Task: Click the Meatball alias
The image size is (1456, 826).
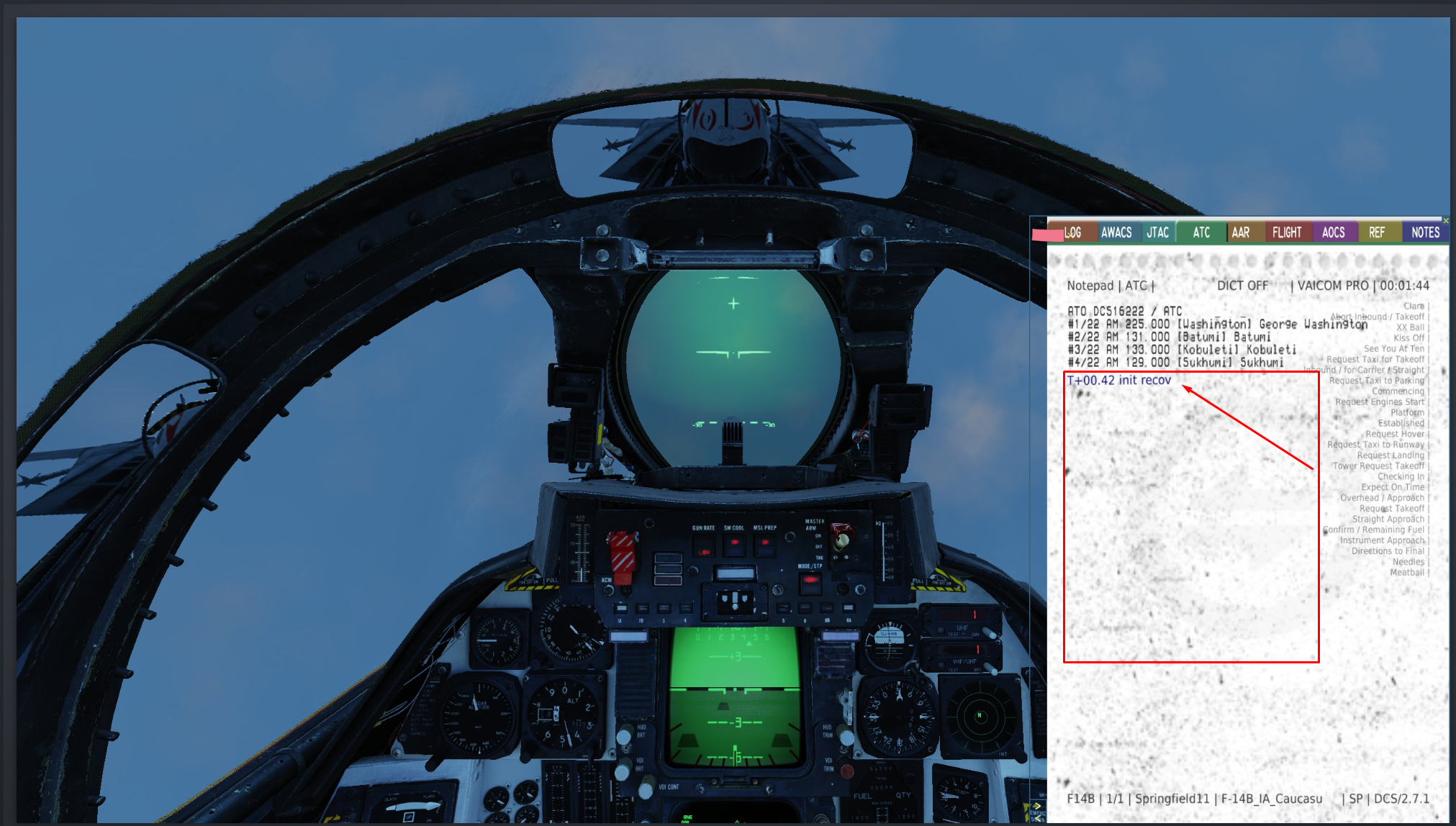Action: click(x=1407, y=573)
